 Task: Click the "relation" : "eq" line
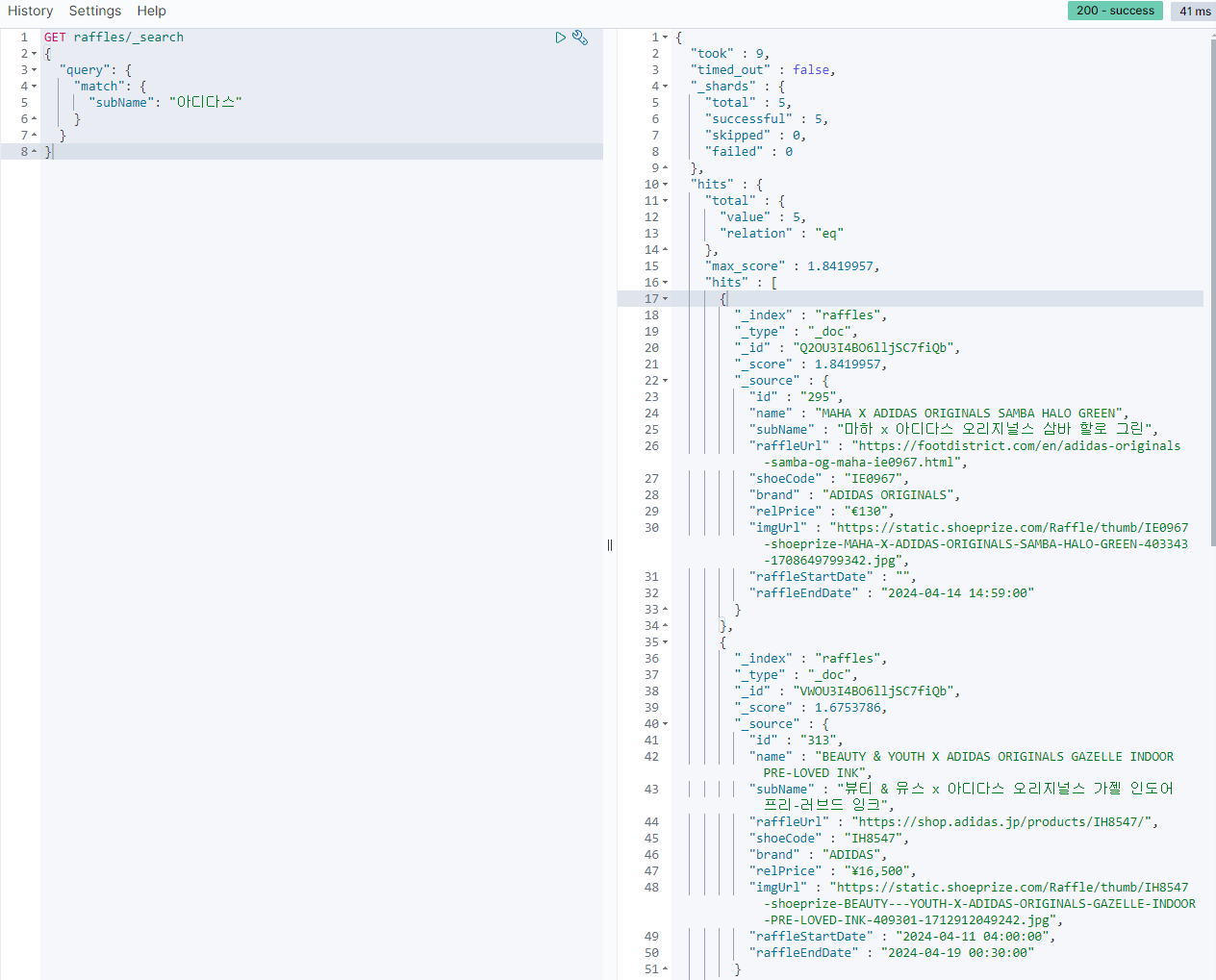(782, 234)
